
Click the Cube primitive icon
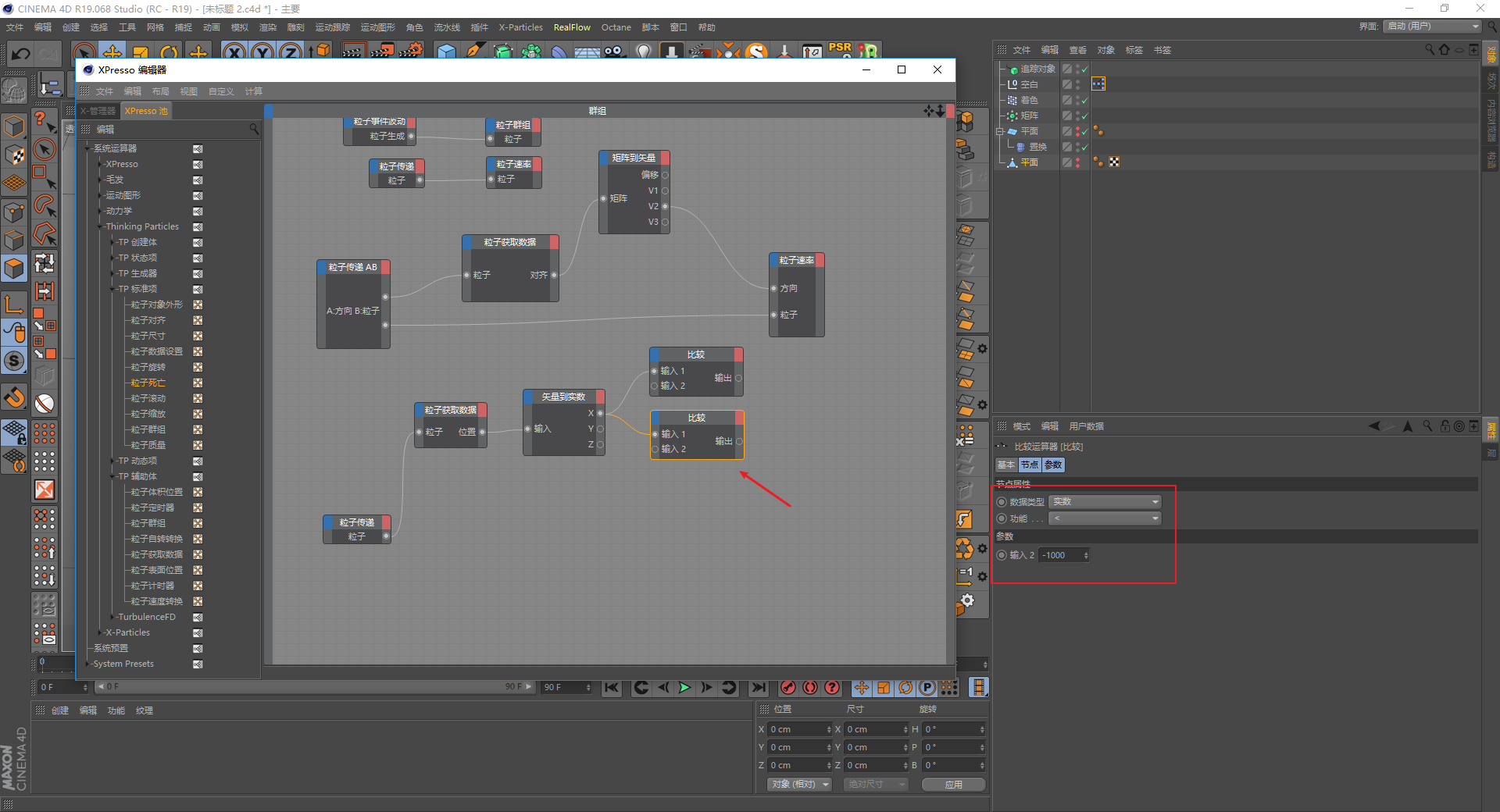click(446, 52)
